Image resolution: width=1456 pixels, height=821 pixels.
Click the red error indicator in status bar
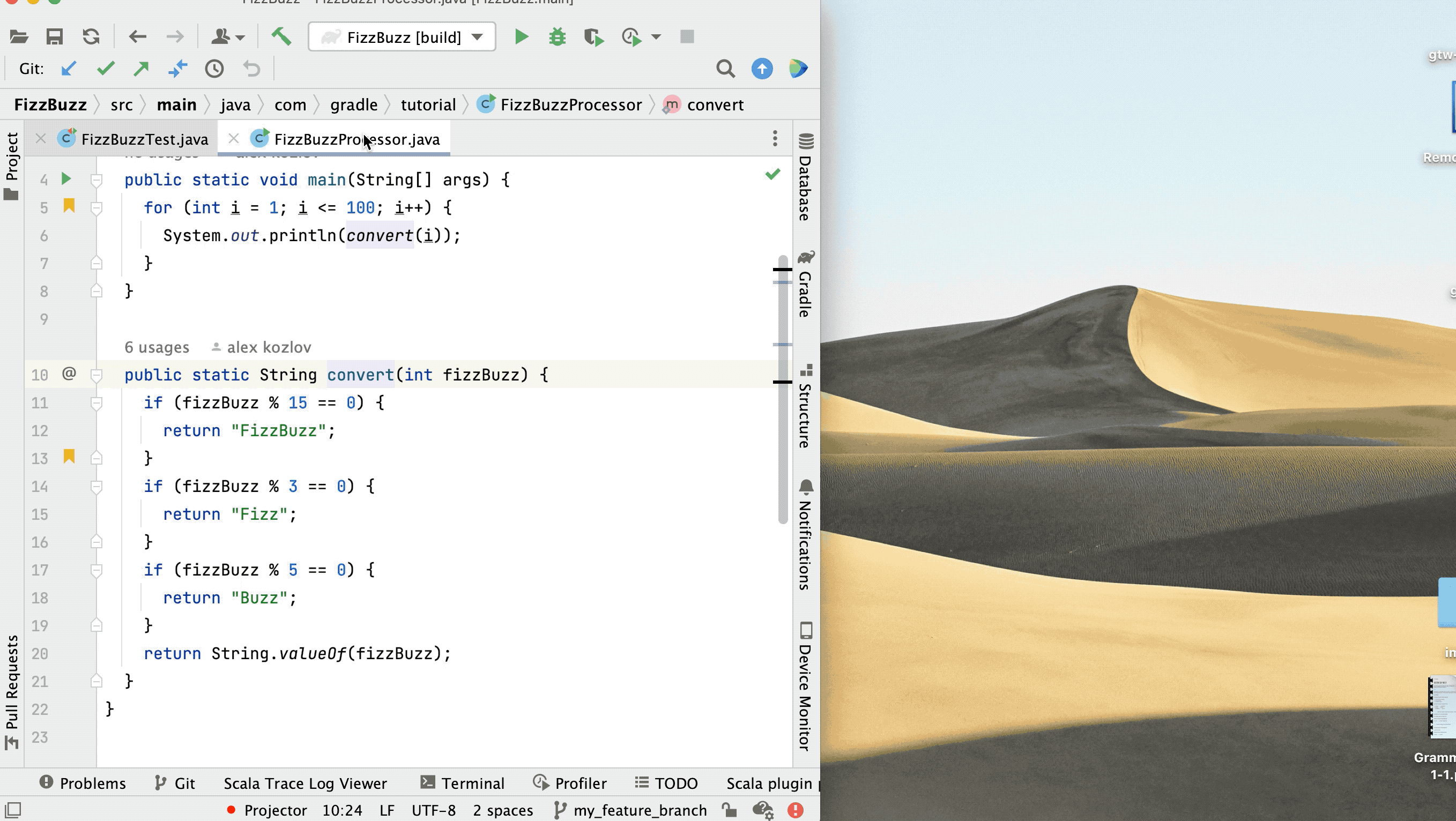coord(795,810)
